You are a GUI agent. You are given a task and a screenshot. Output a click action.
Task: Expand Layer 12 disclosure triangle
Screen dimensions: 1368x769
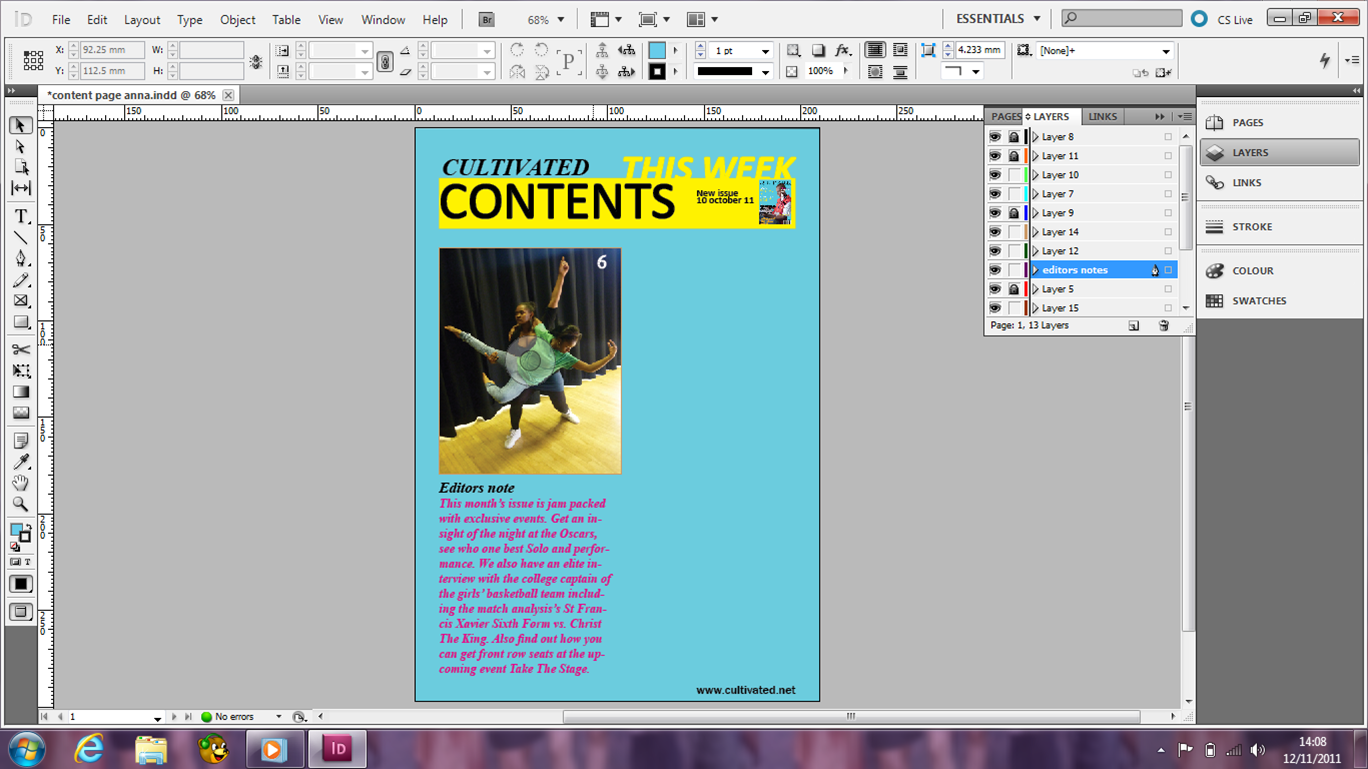pyautogui.click(x=1035, y=251)
